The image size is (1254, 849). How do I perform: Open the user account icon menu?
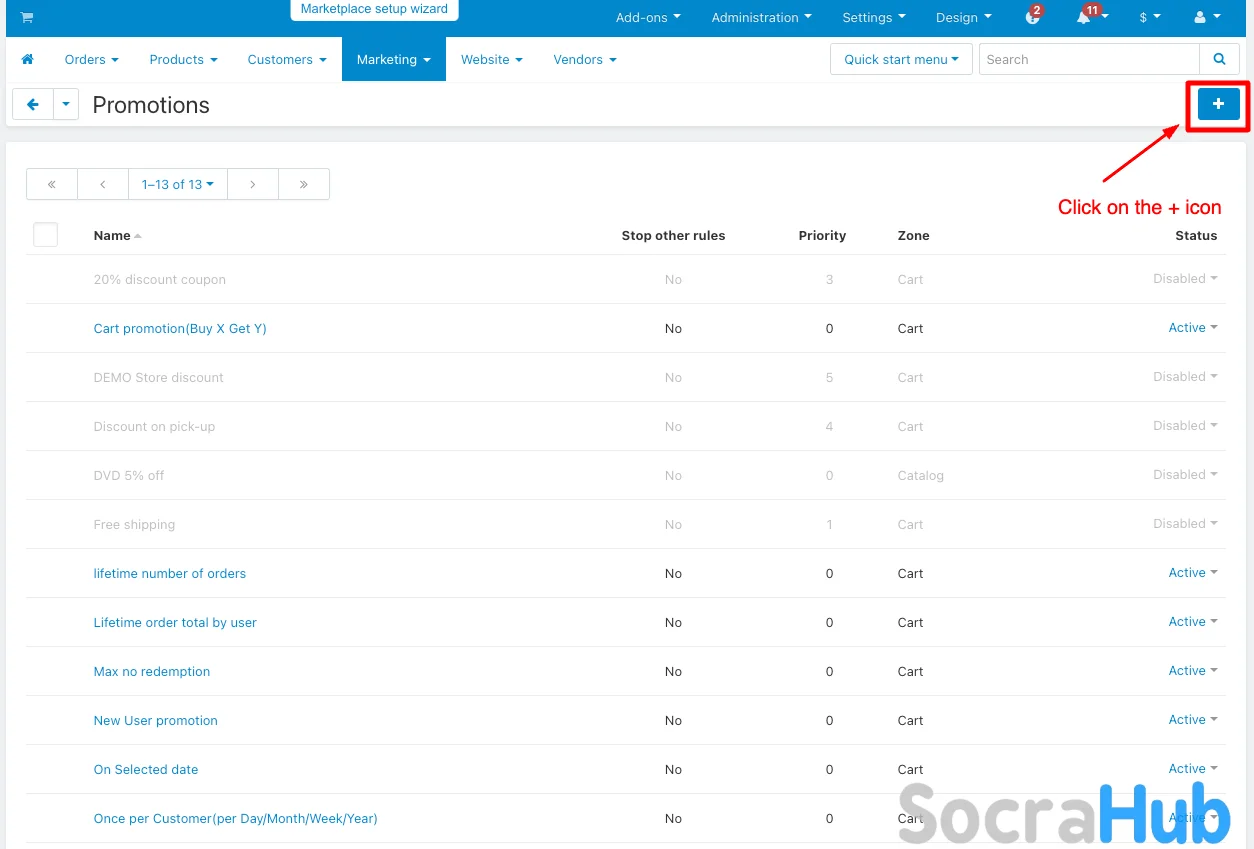point(1207,17)
